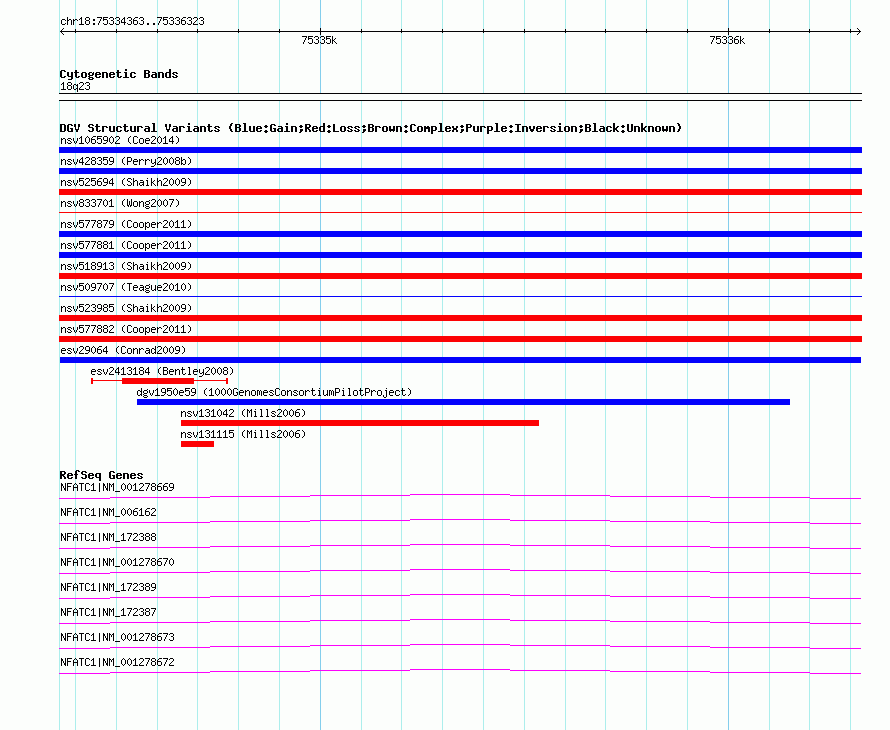
Task: Open NFATC1|NM_172389 transcript label
Action: tap(108, 588)
